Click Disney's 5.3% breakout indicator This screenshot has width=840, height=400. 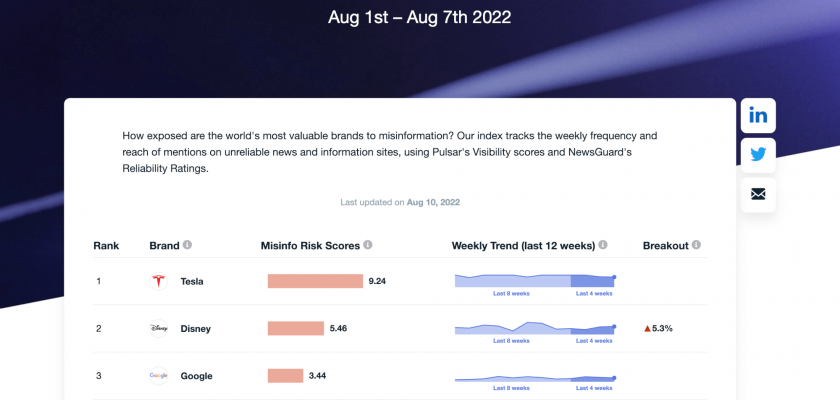pos(658,328)
